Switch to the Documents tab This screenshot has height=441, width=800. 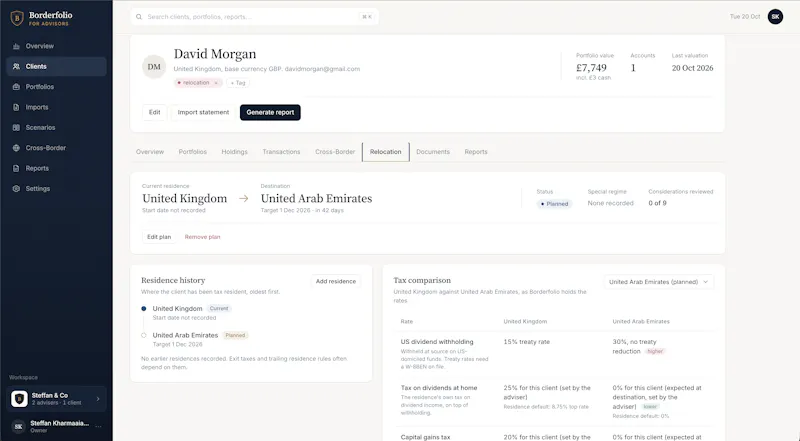point(433,152)
